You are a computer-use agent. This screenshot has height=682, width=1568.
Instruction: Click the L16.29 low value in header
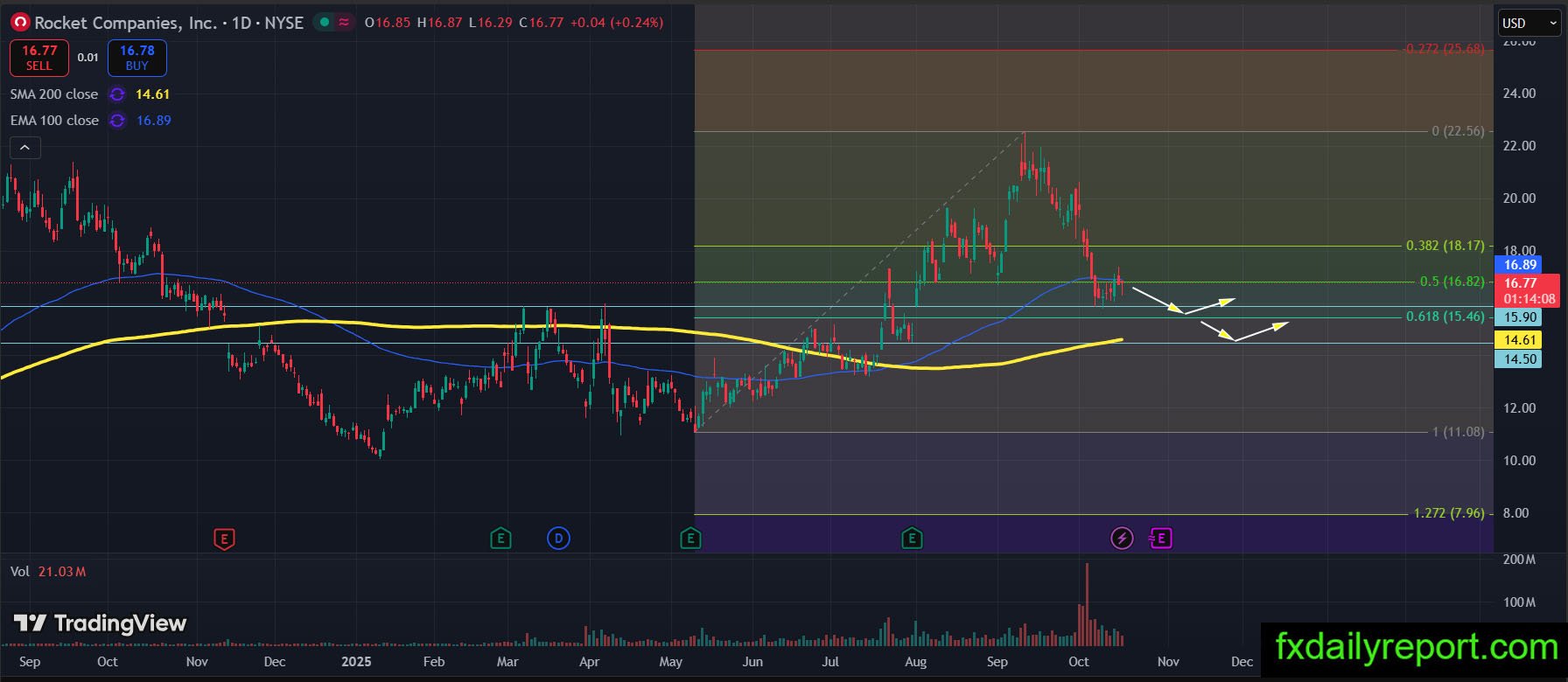tap(491, 23)
